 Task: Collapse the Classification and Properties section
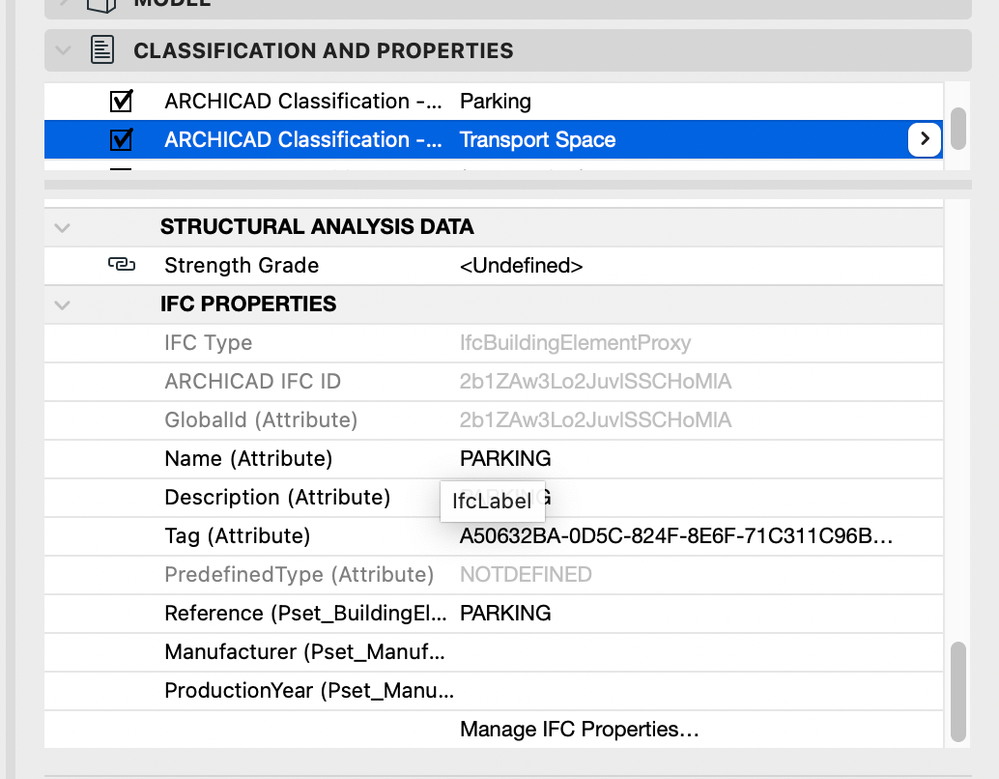[64, 51]
